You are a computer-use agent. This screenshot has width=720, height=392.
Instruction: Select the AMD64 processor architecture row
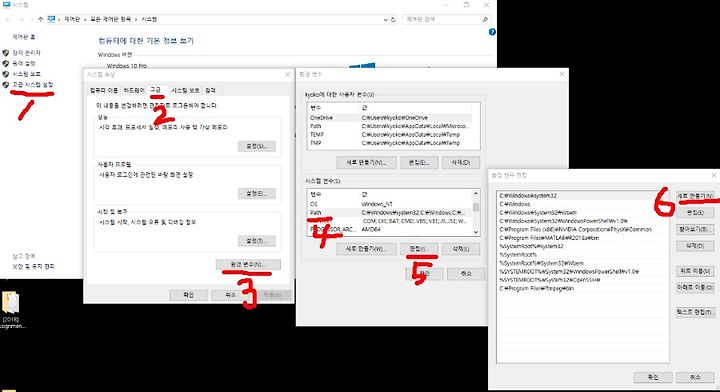click(x=390, y=229)
